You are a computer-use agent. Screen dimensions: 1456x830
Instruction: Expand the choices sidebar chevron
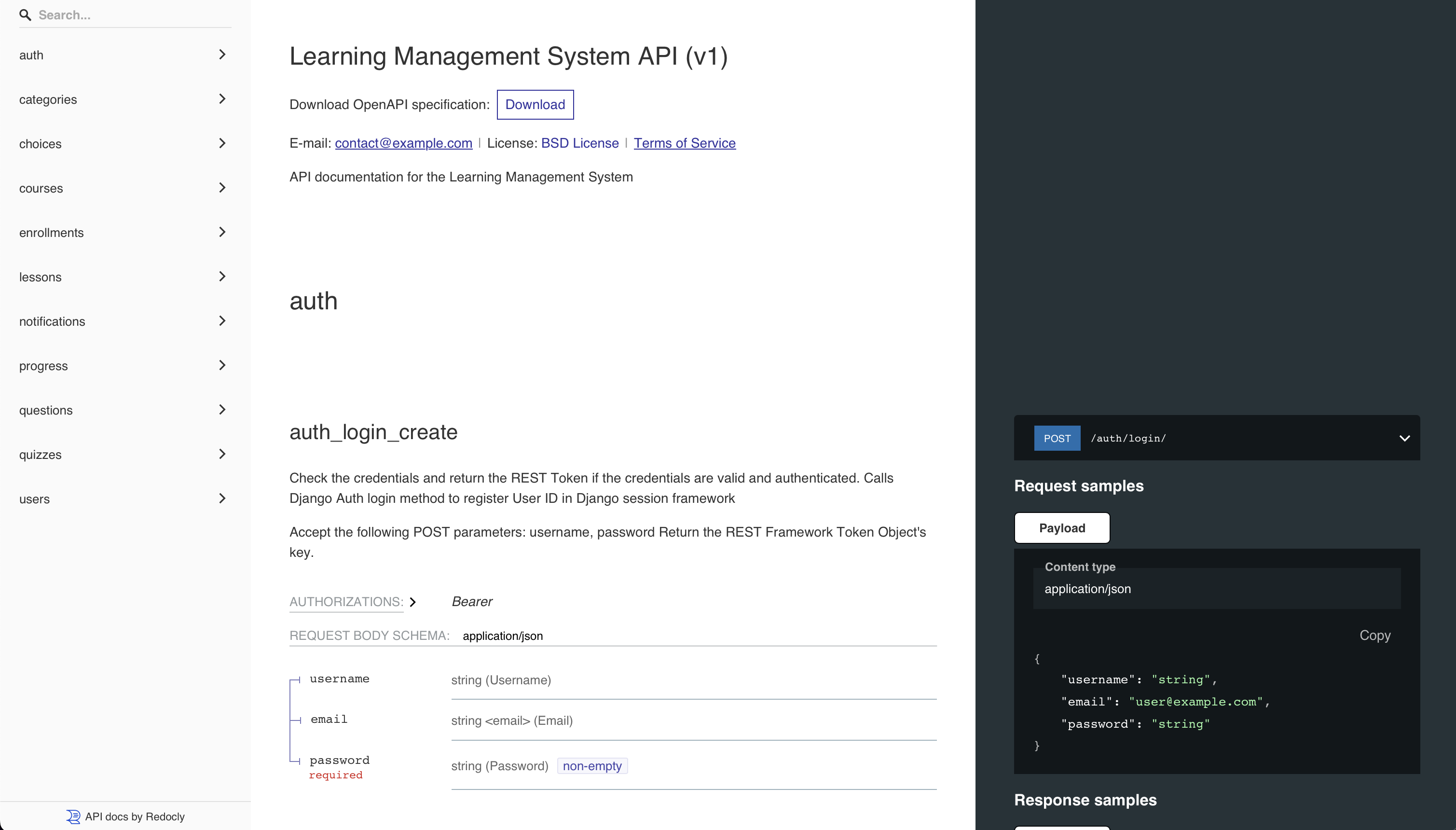(x=222, y=144)
